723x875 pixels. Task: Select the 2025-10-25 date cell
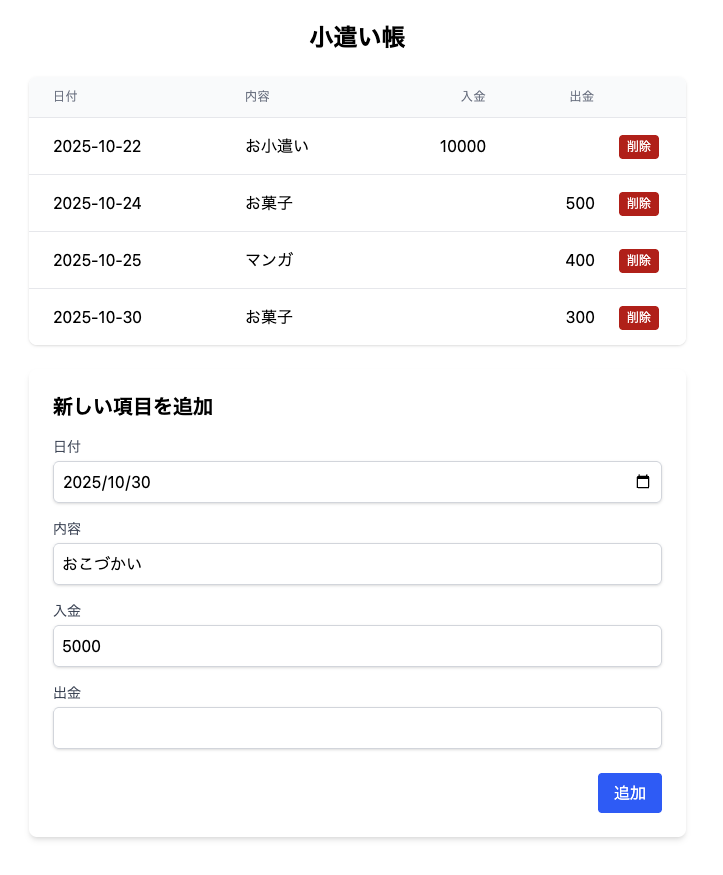[97, 261]
